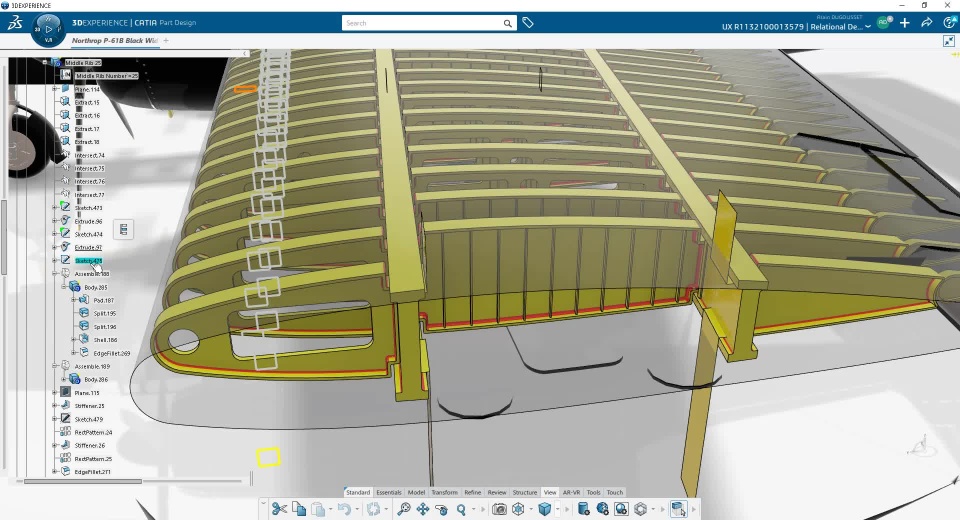The image size is (960, 520).
Task: Select the Fit All In view icon
Action: tap(403, 509)
